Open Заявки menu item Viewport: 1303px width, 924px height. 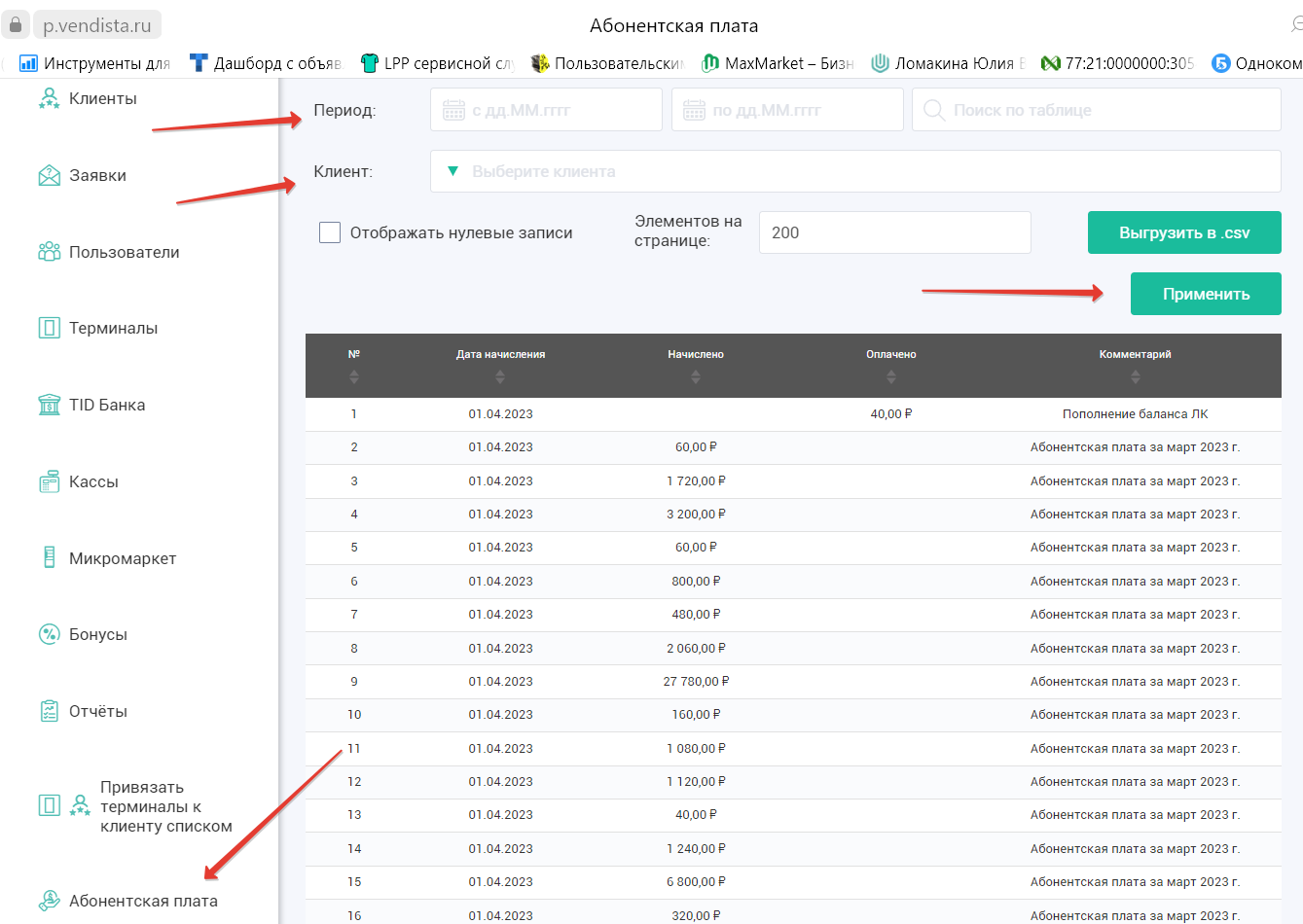[97, 175]
